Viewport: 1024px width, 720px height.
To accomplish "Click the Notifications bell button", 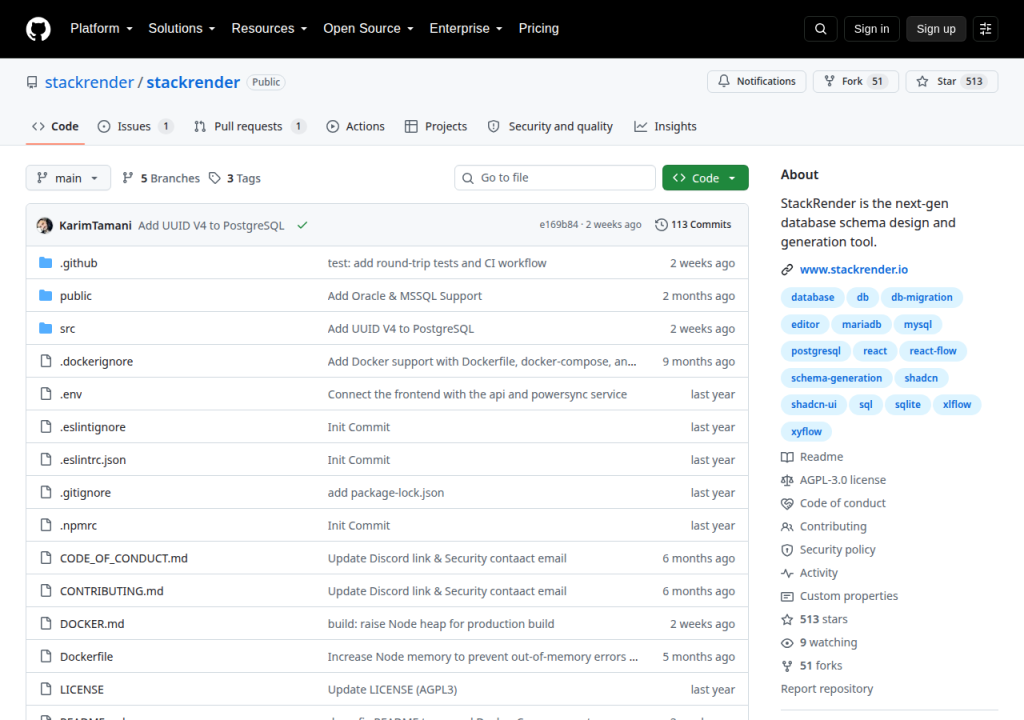I will 757,81.
